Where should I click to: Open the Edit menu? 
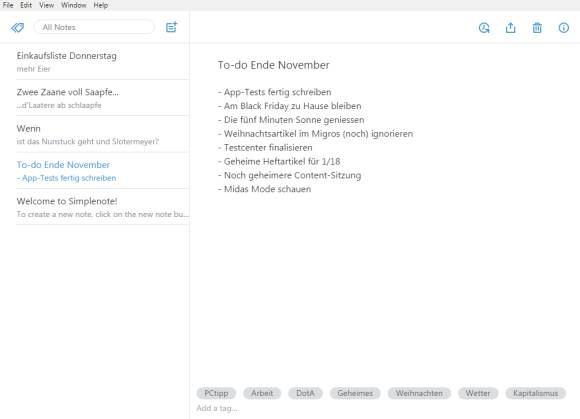26,5
